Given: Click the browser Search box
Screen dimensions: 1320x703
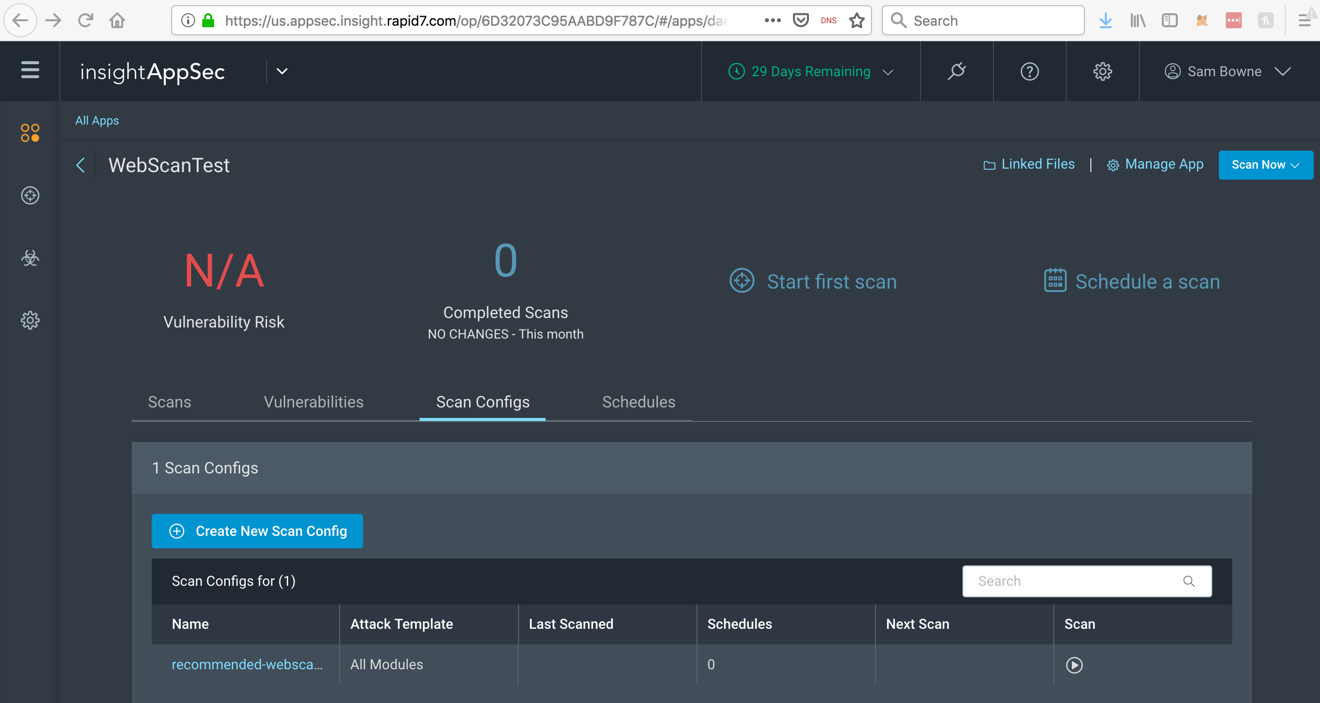Looking at the screenshot, I should 983,20.
